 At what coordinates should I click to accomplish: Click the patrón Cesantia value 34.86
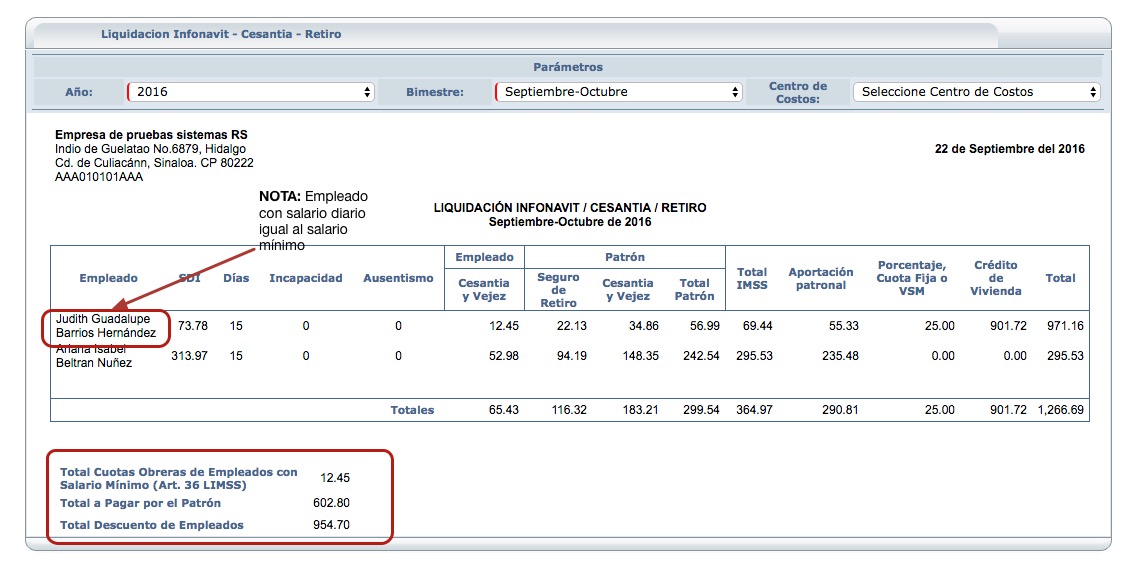coord(643,326)
